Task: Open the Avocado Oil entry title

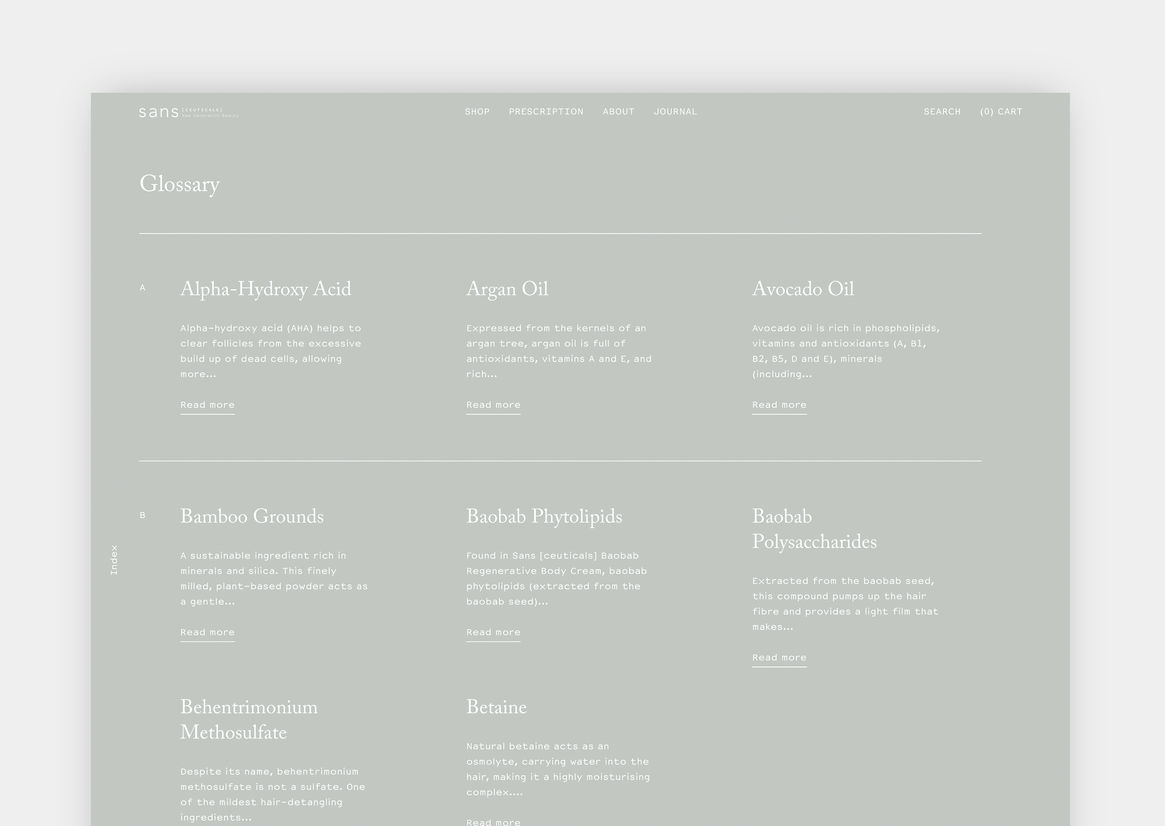Action: pyautogui.click(x=803, y=290)
